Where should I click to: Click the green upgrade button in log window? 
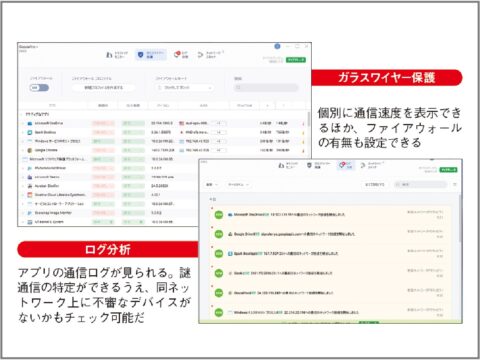click(x=448, y=170)
